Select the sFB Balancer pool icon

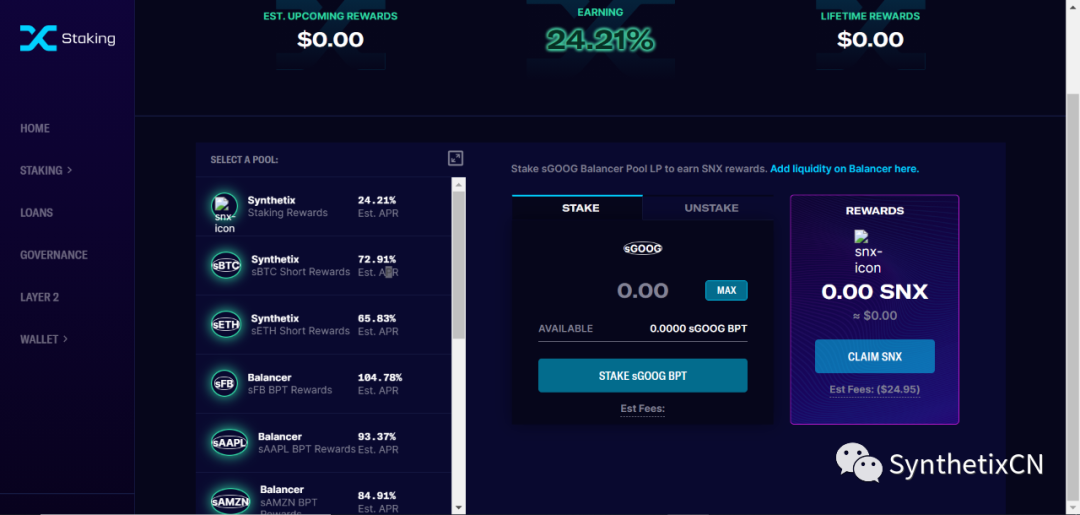click(225, 383)
